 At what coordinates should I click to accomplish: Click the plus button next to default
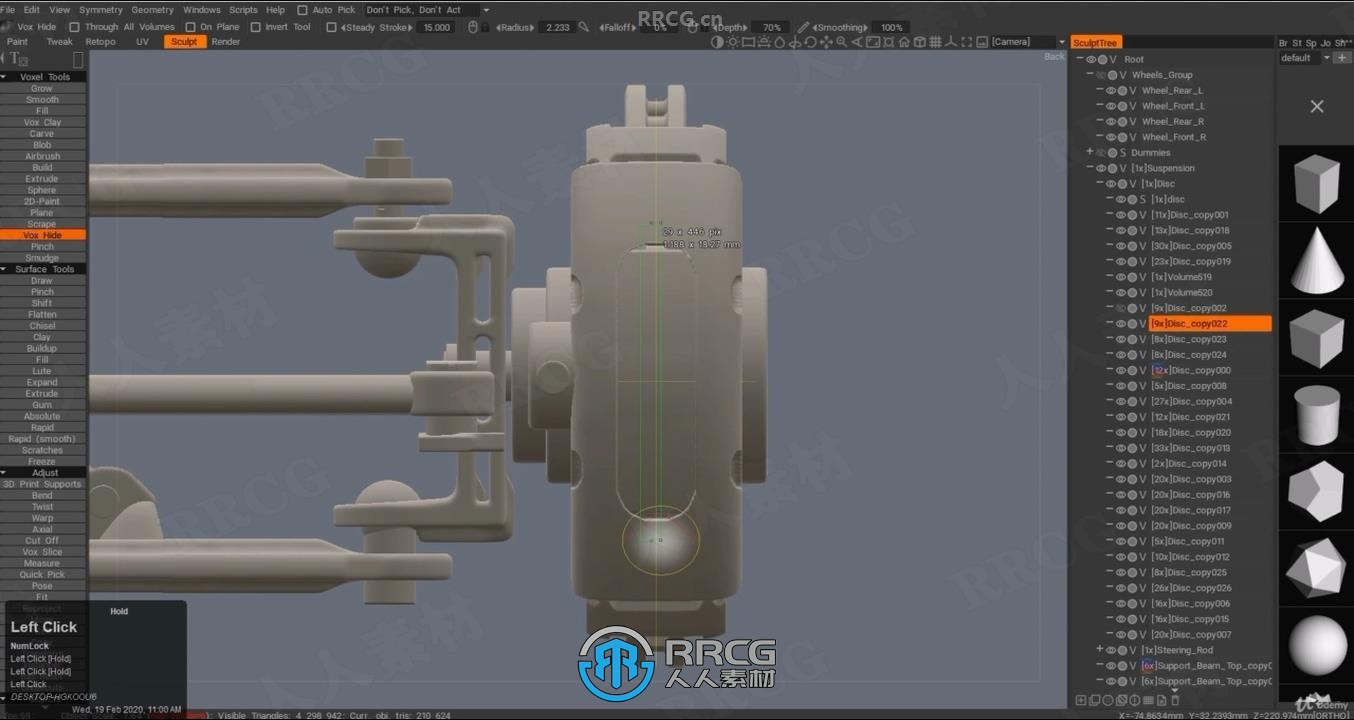(1342, 58)
